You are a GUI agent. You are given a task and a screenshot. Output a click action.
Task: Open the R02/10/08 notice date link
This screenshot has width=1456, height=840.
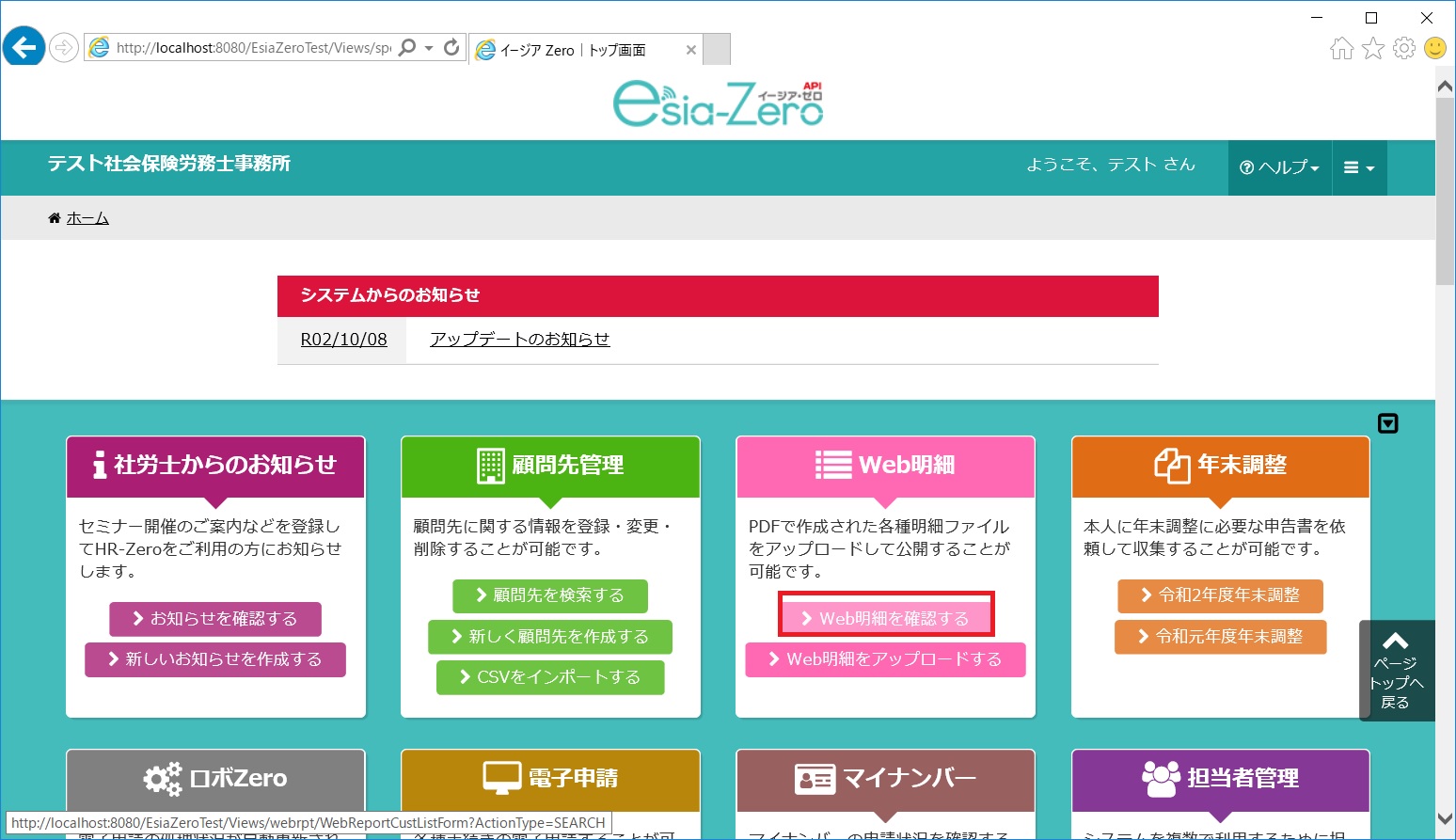[x=344, y=340]
